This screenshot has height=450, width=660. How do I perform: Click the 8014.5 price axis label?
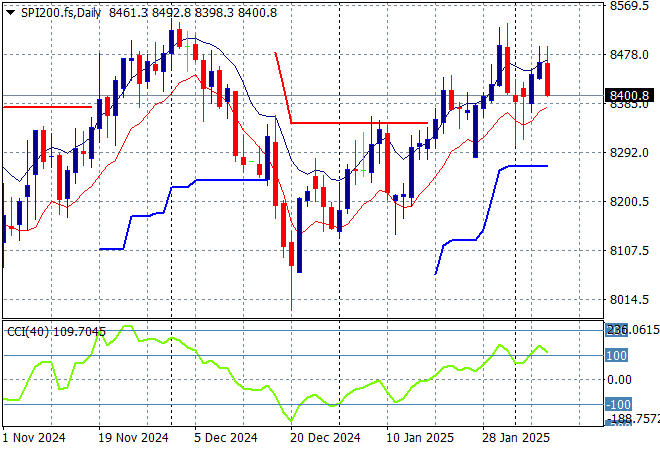pyautogui.click(x=629, y=300)
